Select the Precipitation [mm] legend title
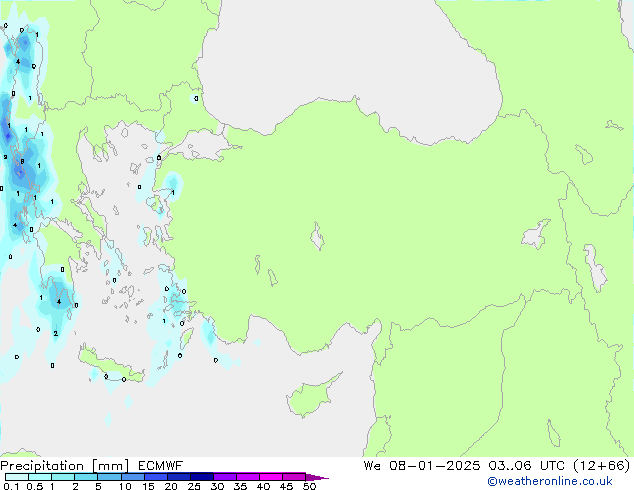The width and height of the screenshot is (634, 490). coord(62,466)
